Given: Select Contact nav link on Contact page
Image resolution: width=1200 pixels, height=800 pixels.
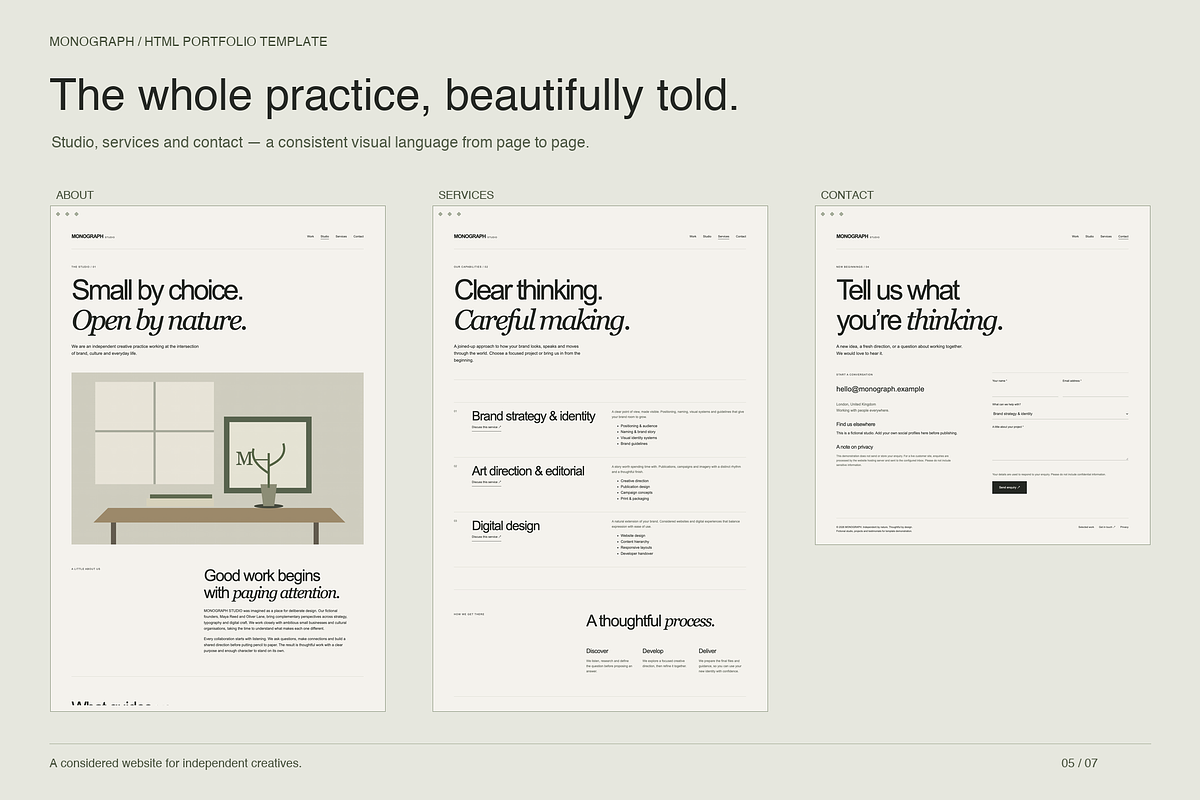Looking at the screenshot, I should click(1122, 236).
